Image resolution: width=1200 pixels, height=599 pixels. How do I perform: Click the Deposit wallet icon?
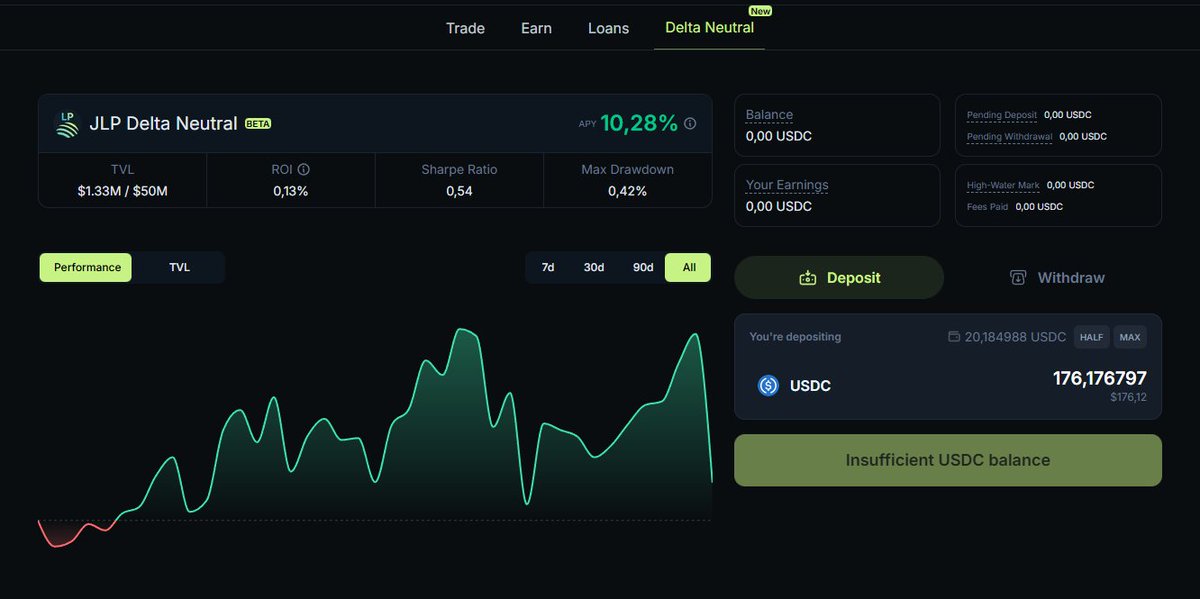pos(808,277)
